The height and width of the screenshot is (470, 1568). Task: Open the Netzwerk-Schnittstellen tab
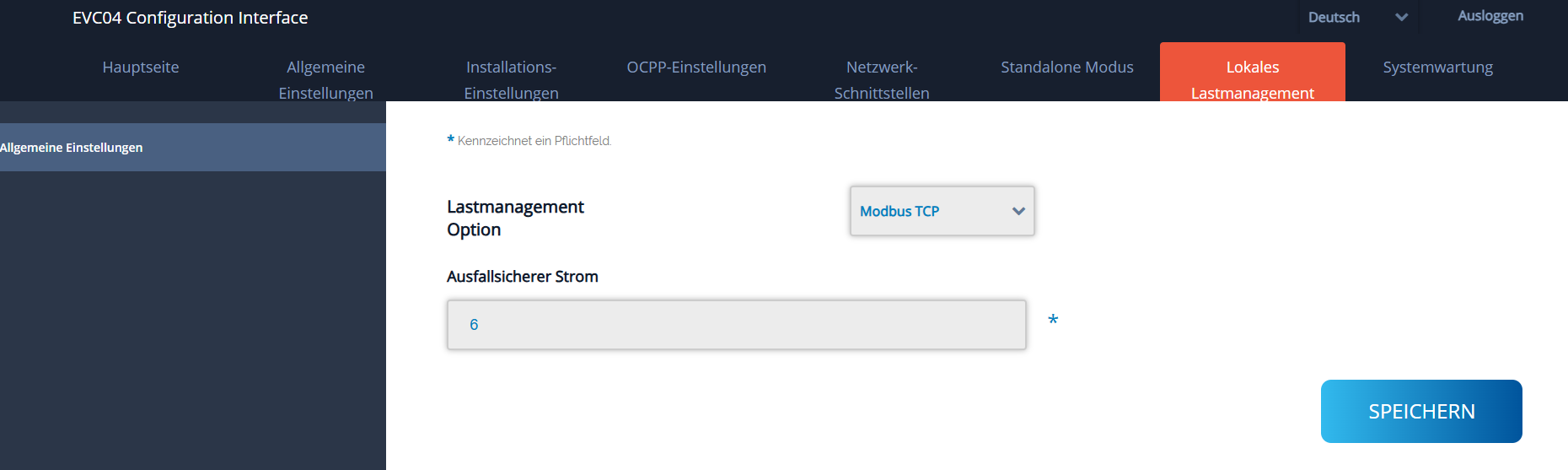882,79
